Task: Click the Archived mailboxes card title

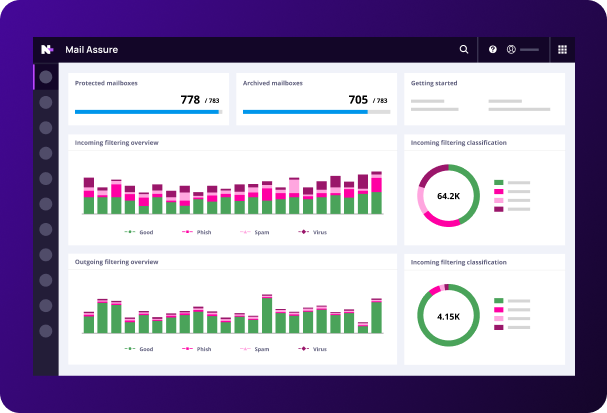Action: click(273, 83)
